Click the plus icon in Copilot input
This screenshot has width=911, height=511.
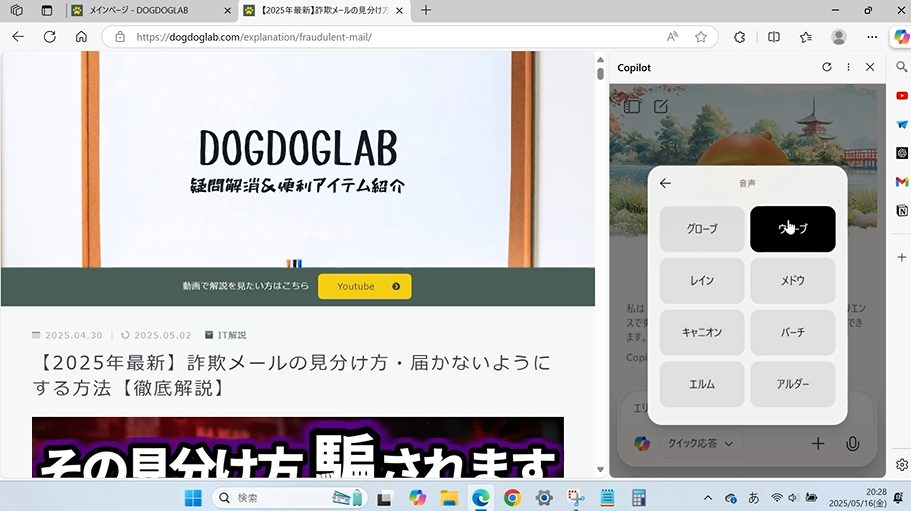[818, 443]
